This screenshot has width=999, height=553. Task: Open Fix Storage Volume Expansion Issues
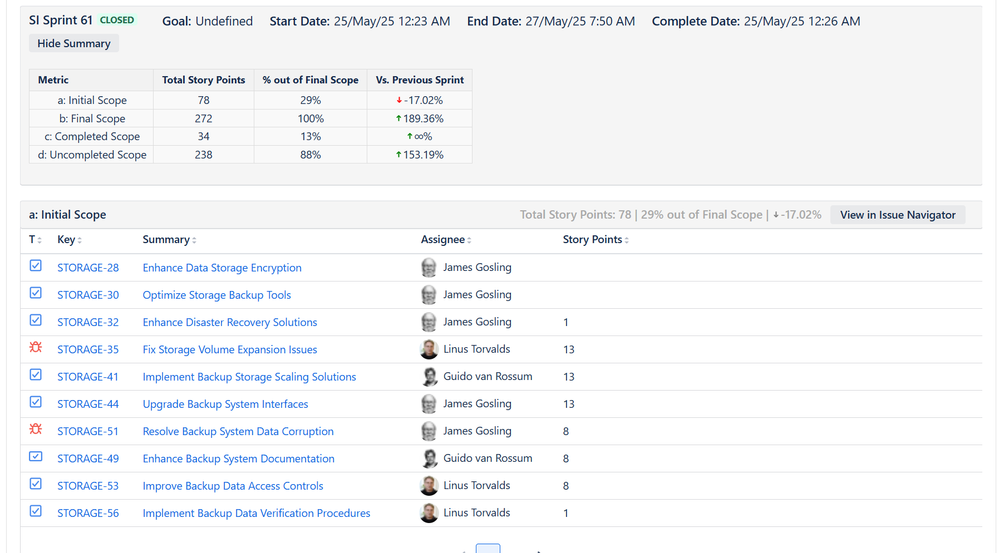click(230, 349)
